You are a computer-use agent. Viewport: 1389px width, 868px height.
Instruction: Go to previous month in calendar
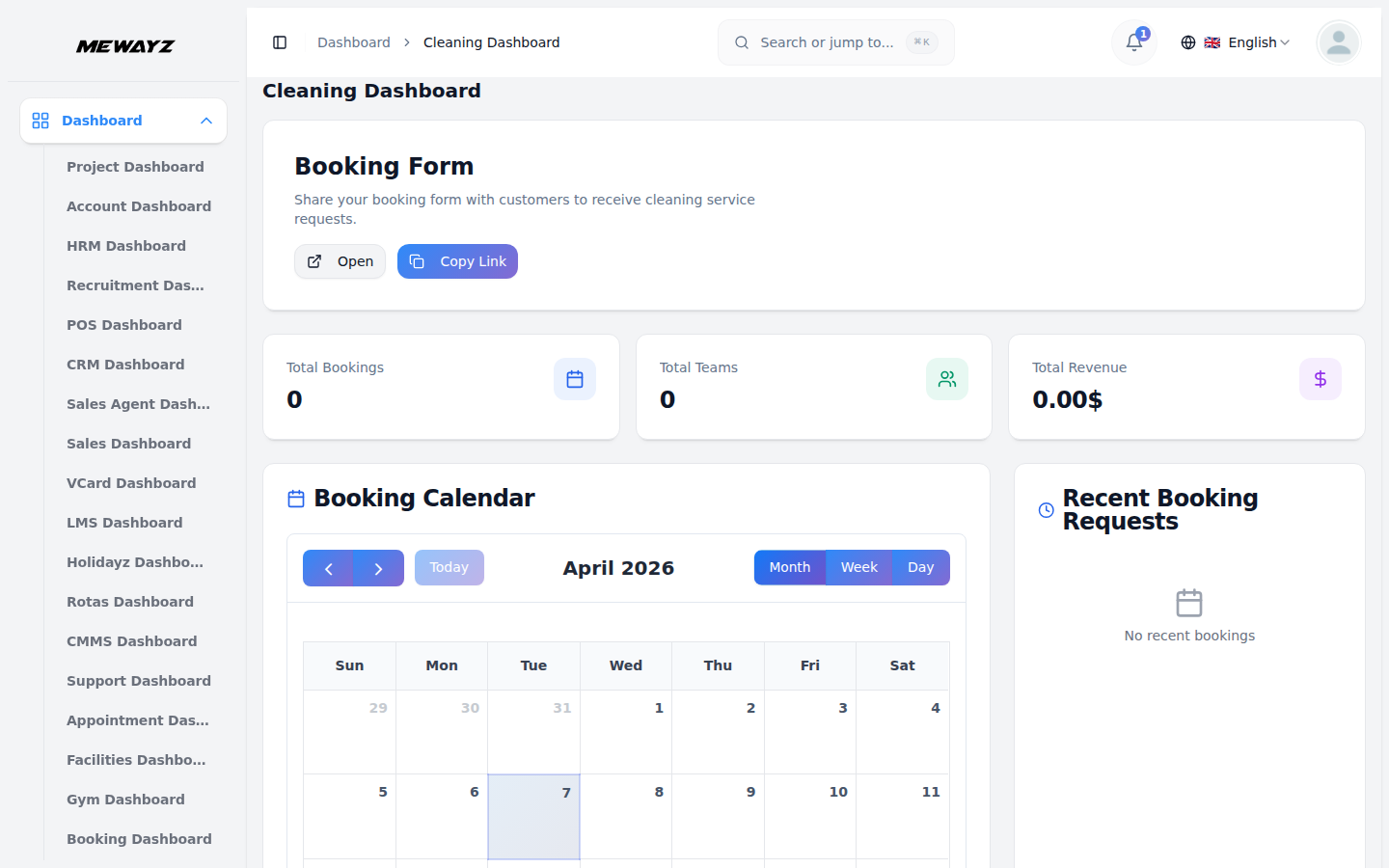coord(328,568)
